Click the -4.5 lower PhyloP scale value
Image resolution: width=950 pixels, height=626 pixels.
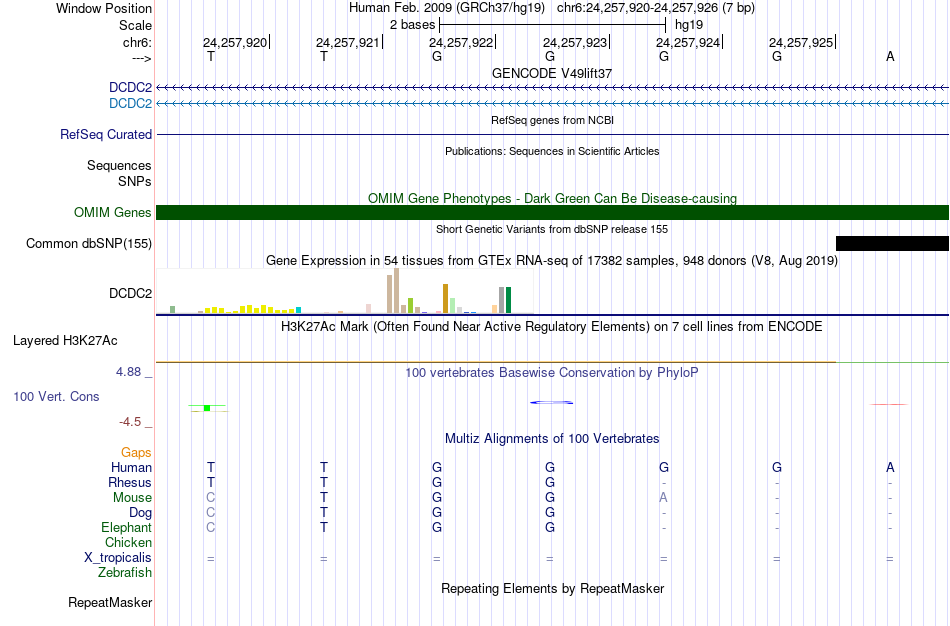(x=130, y=422)
